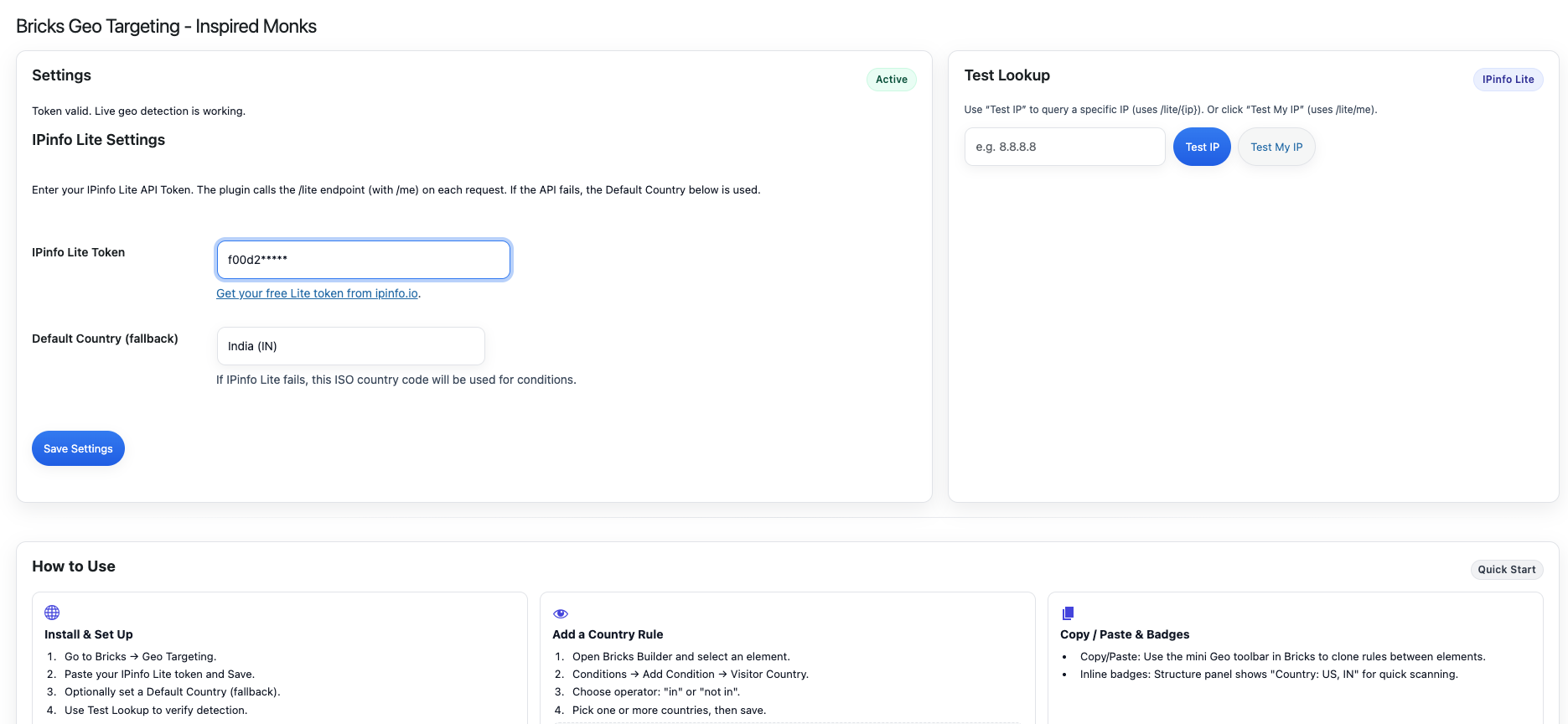The image size is (1568, 724).
Task: Click the 'Install & Set Up' card title
Action: (x=88, y=634)
